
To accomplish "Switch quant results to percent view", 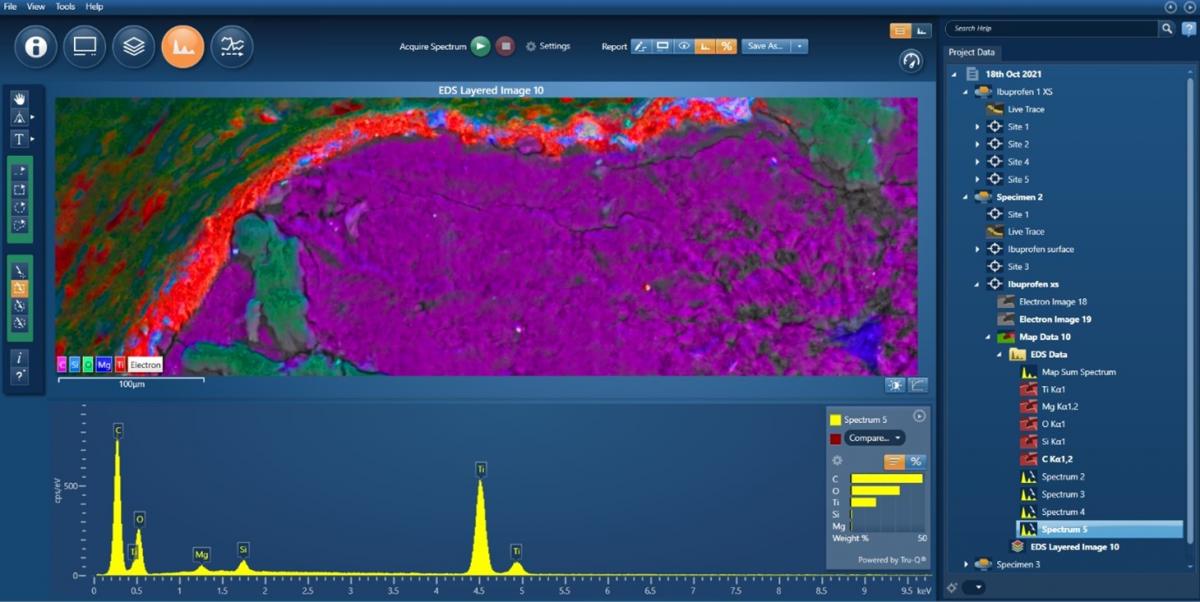I will 915,461.
